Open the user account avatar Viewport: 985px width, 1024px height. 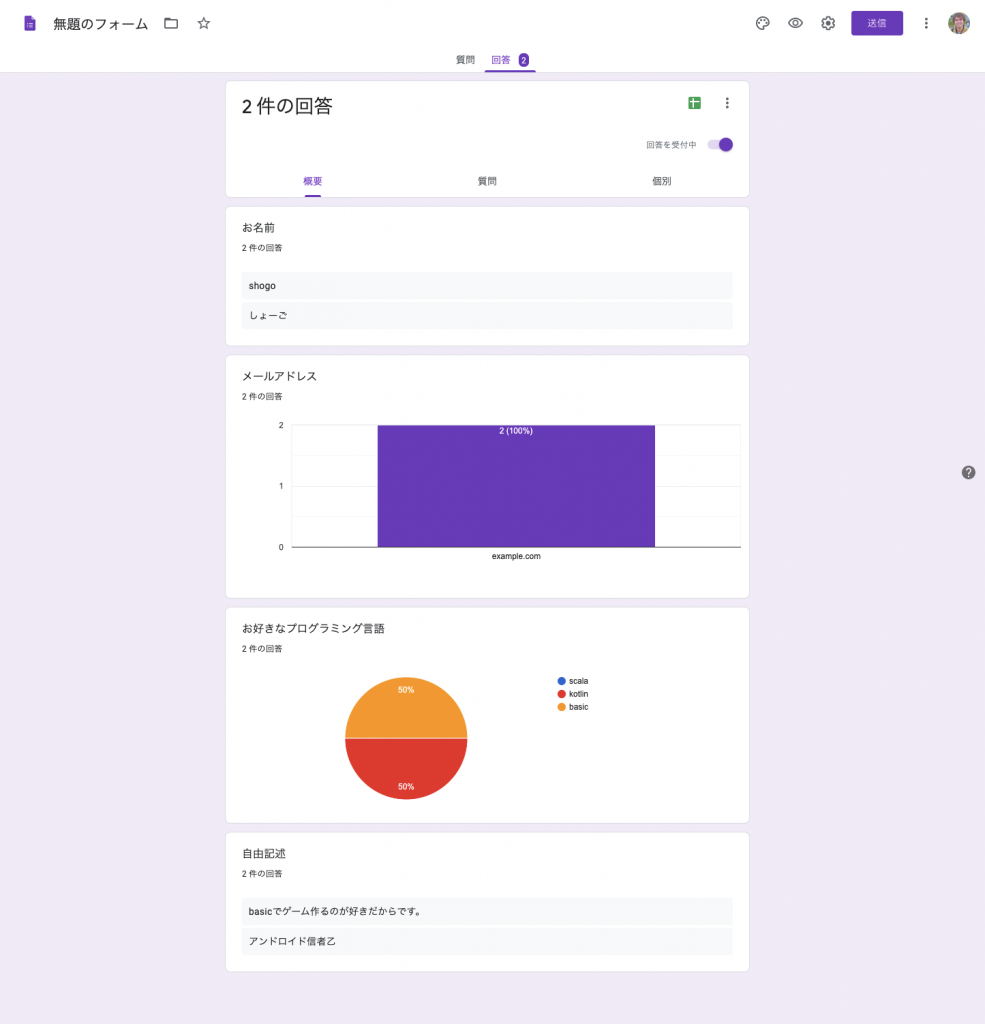click(x=958, y=23)
